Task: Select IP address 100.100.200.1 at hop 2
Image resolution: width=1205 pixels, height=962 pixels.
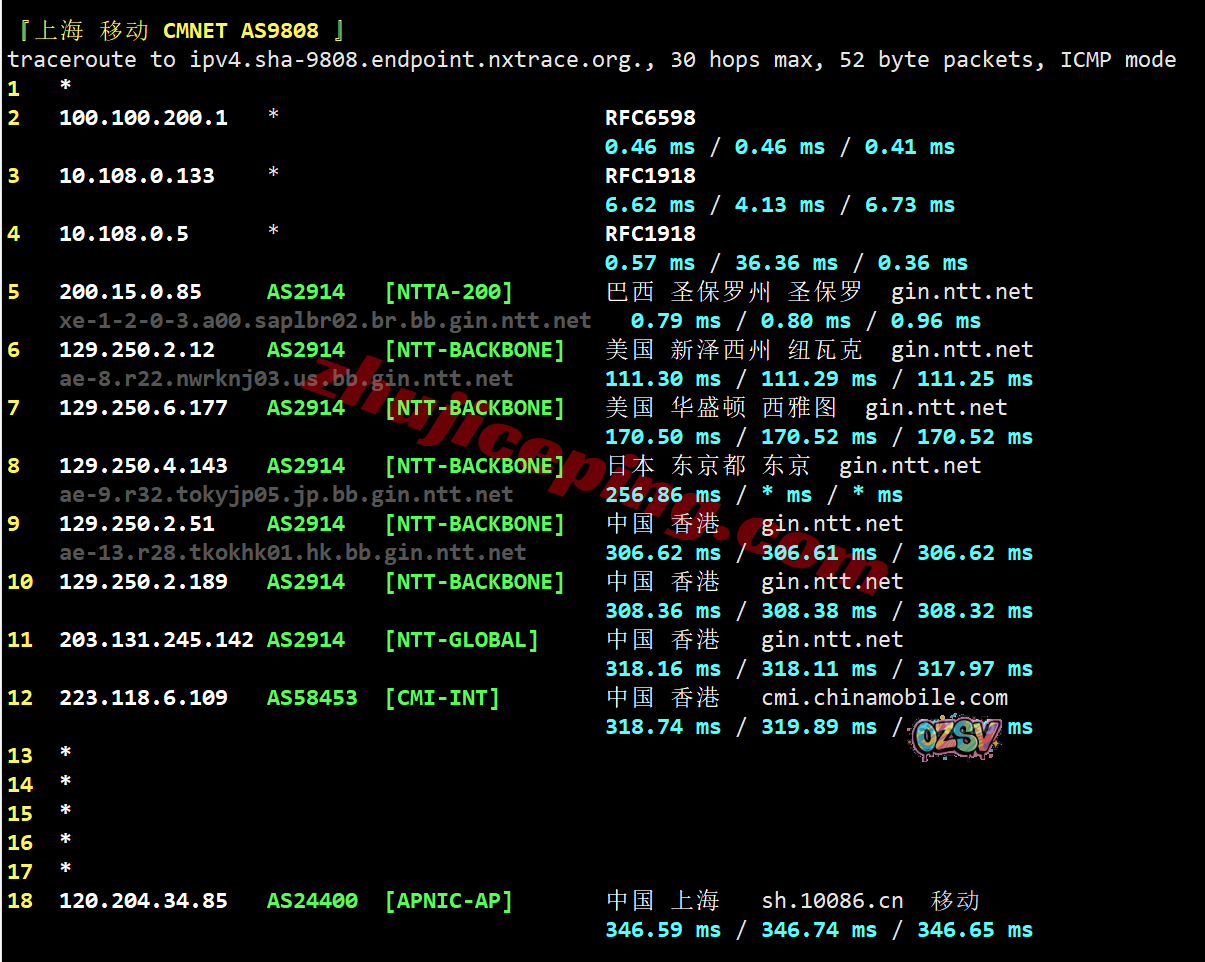Action: coord(143,118)
